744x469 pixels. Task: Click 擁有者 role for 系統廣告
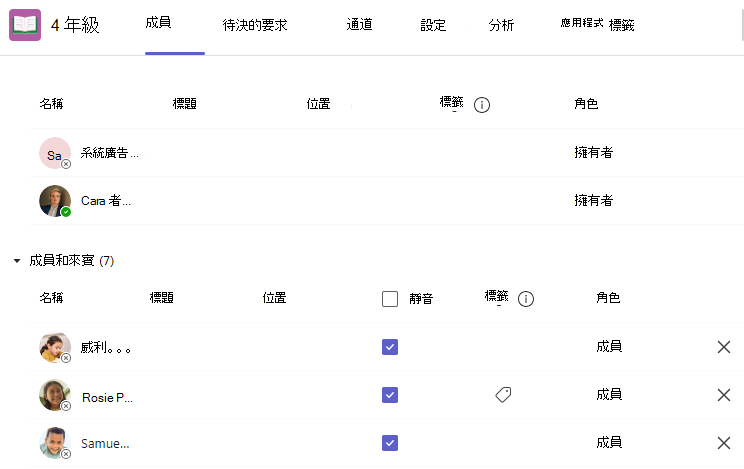(594, 152)
